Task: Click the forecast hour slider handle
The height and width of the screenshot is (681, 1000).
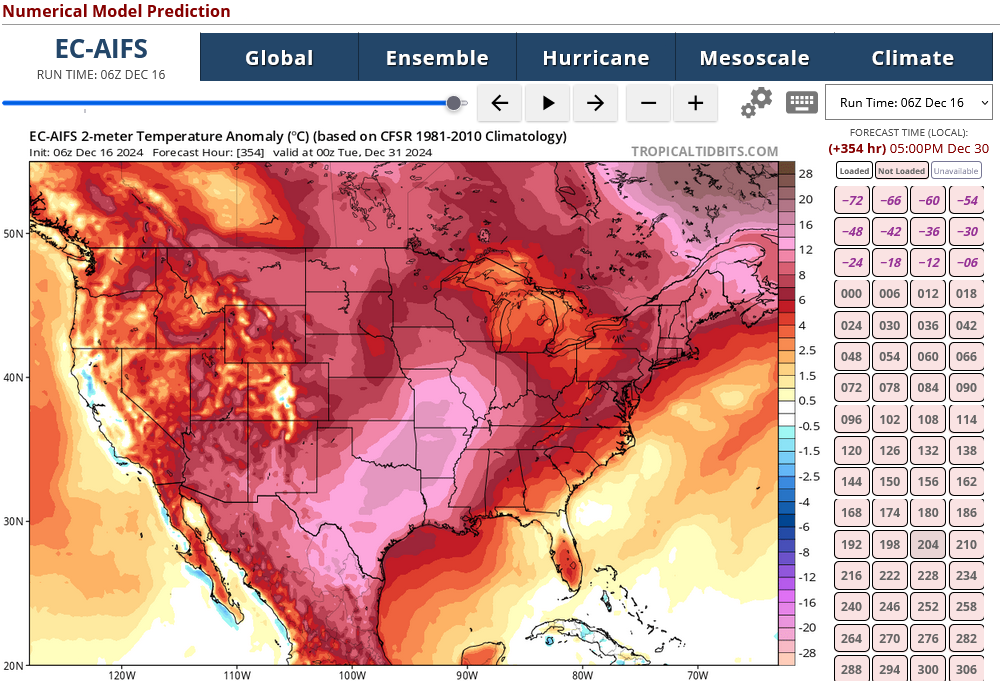Action: coord(454,103)
